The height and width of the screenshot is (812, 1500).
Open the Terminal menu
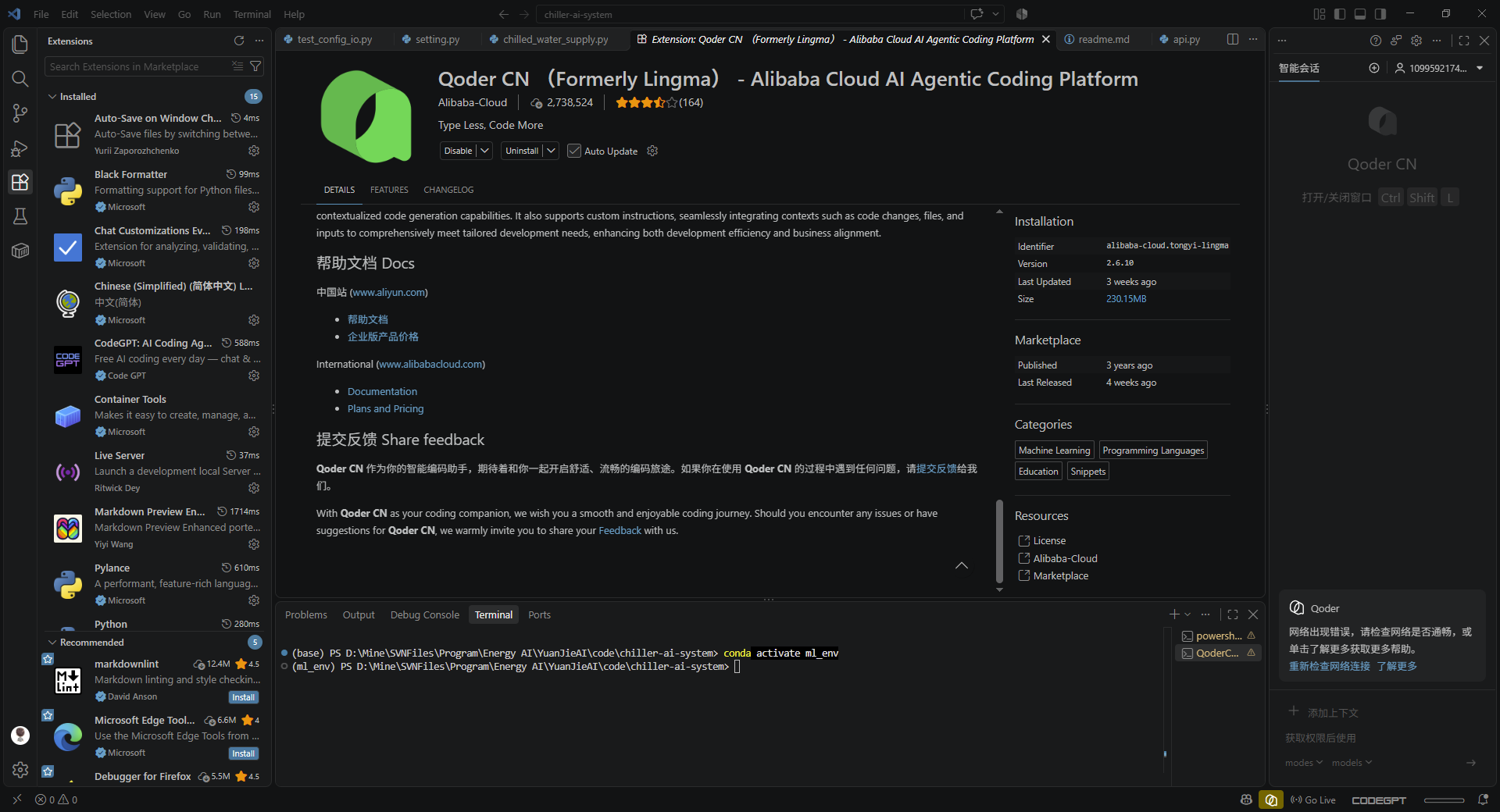[252, 14]
